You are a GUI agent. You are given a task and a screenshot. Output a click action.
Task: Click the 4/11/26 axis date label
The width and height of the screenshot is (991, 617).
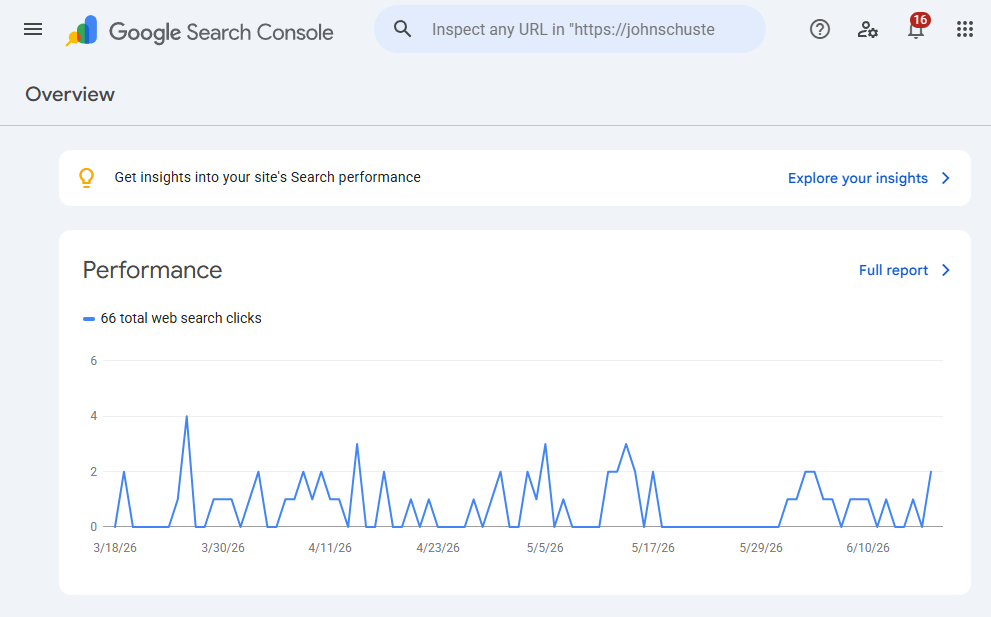[x=330, y=547]
